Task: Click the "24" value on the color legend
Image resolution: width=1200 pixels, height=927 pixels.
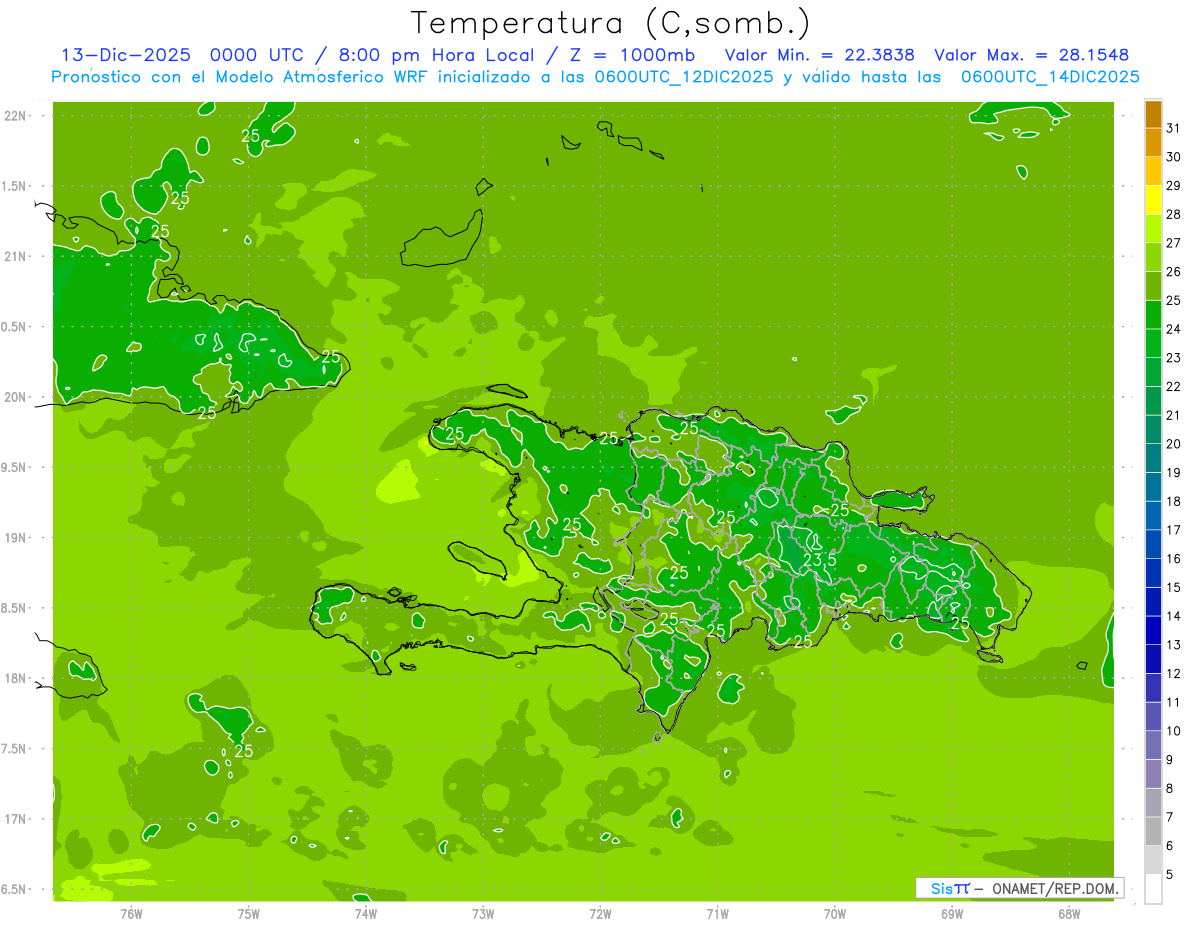Action: click(x=1174, y=329)
